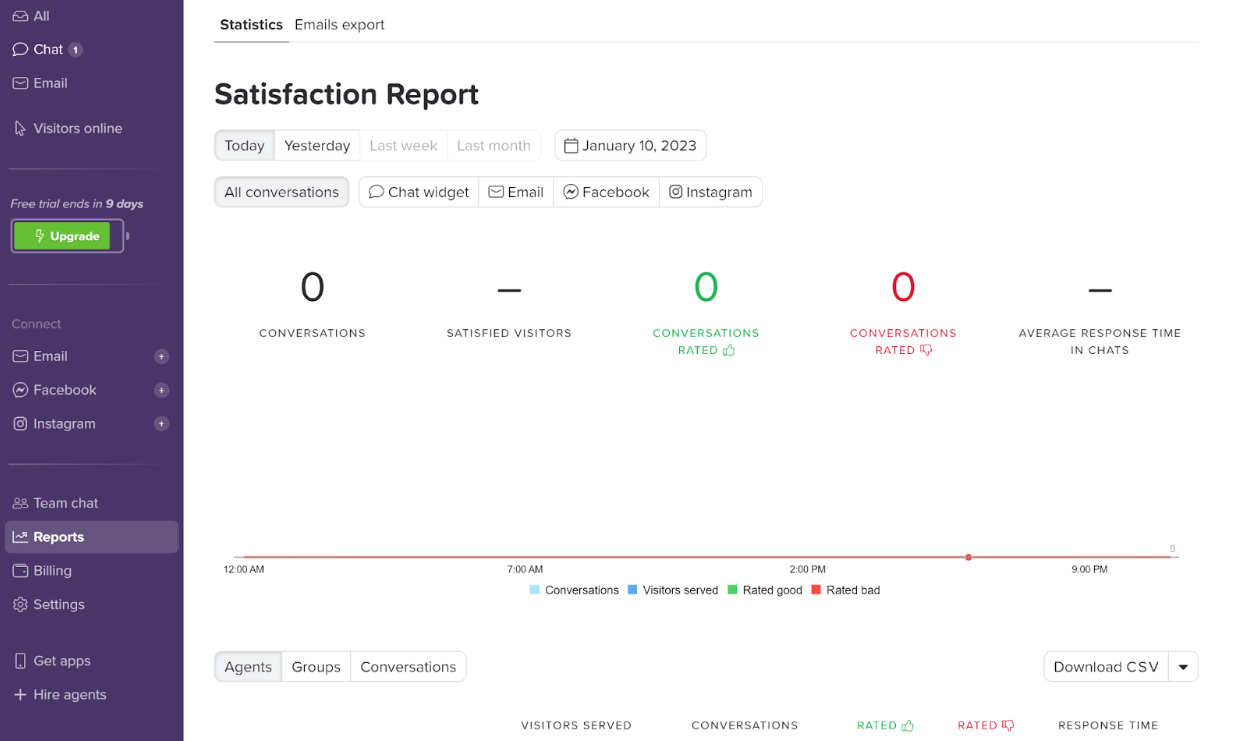
Task: Go to Visitors online
Action: 77,128
